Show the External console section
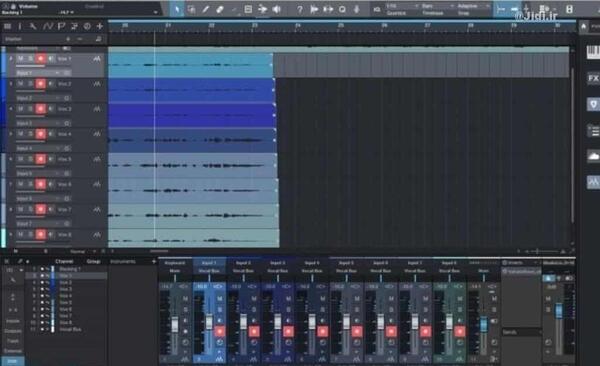600x366 pixels. pos(13,351)
